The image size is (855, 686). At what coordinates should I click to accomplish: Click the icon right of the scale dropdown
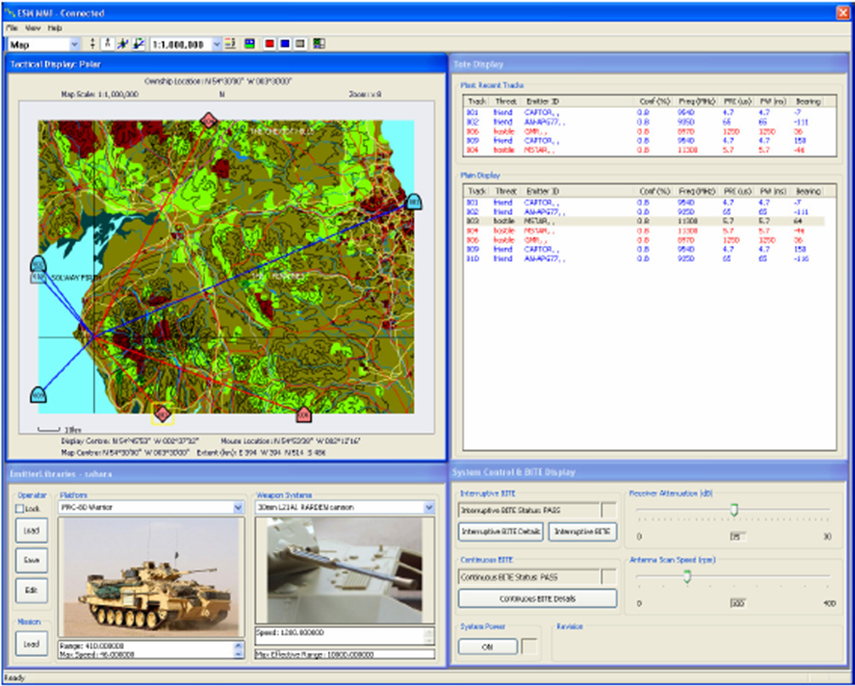(x=230, y=44)
